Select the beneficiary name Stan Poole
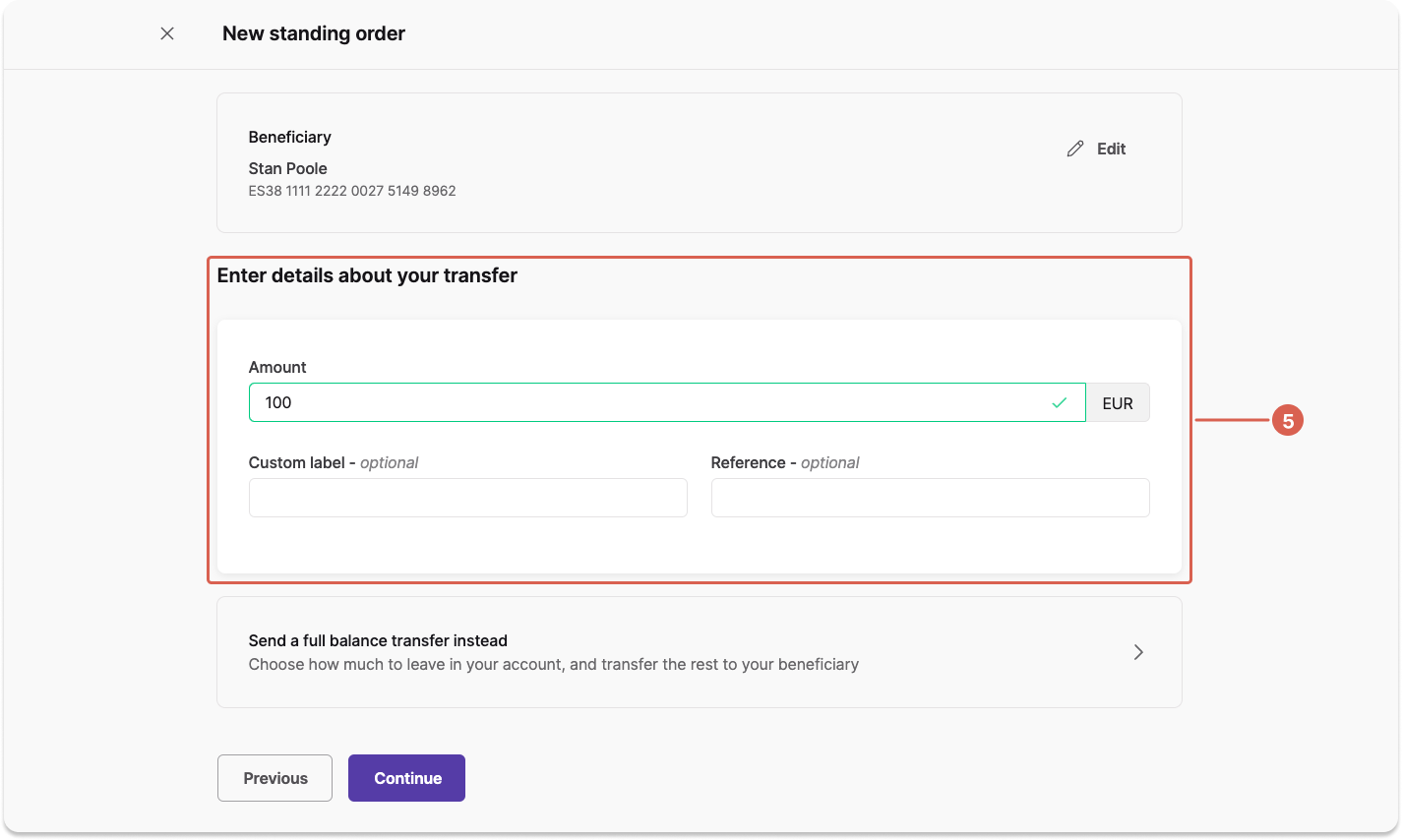This screenshot has width=1402, height=840. tap(287, 168)
